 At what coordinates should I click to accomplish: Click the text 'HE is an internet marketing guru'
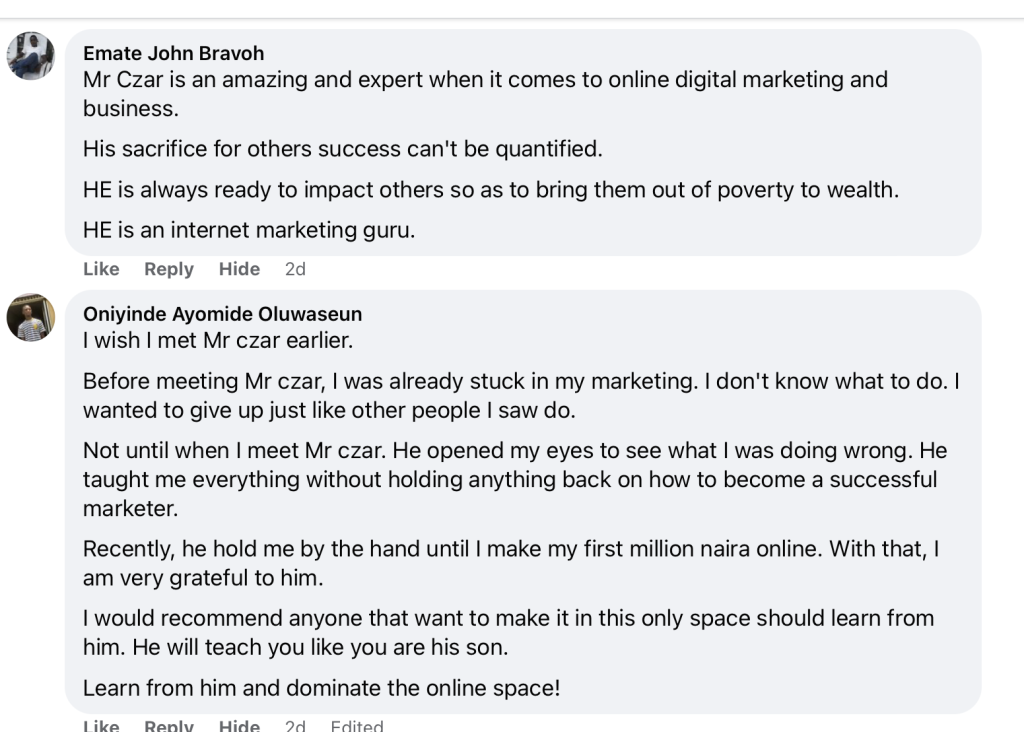pos(249,230)
